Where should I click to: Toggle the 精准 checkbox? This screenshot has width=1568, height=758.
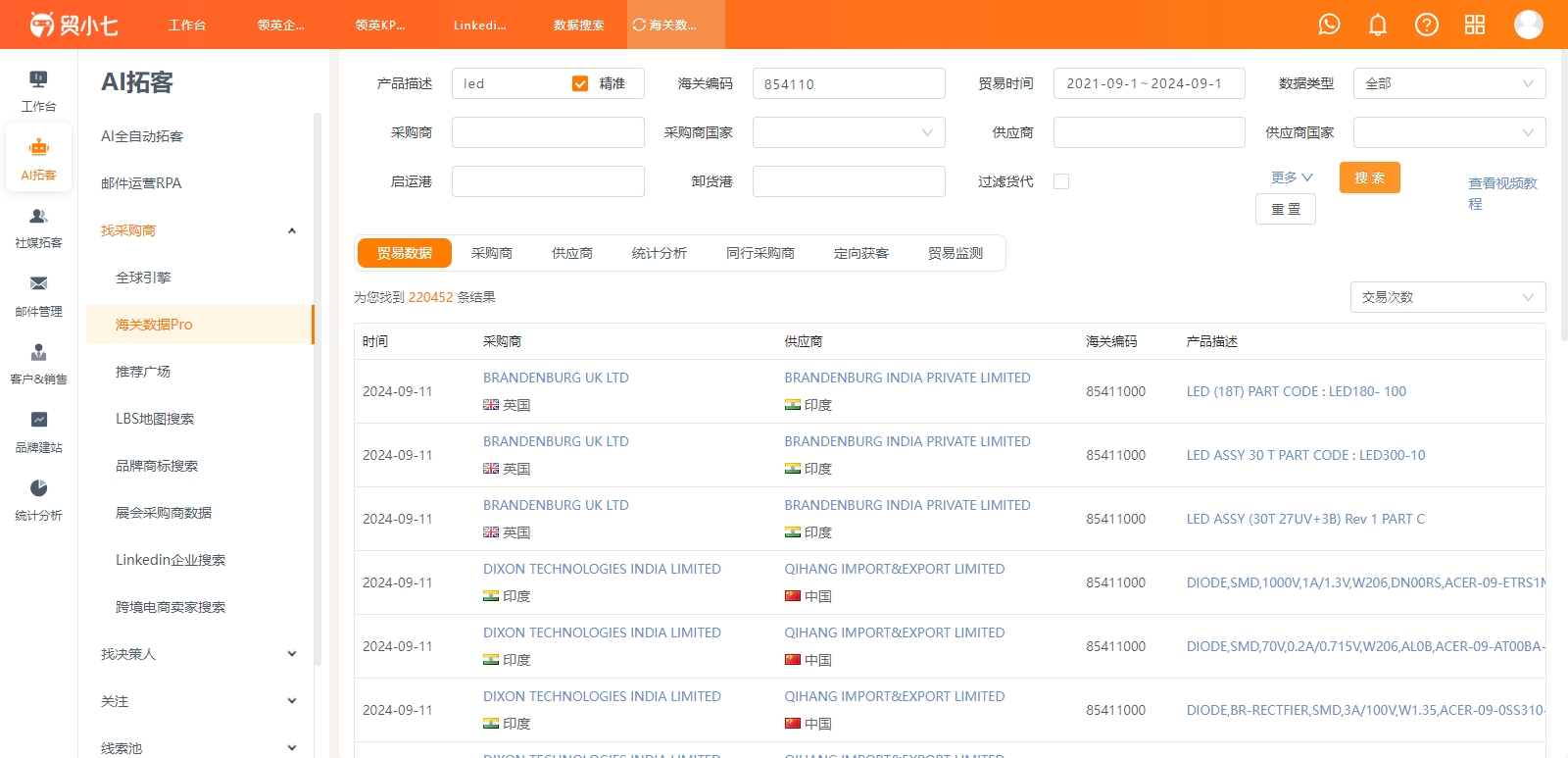580,83
